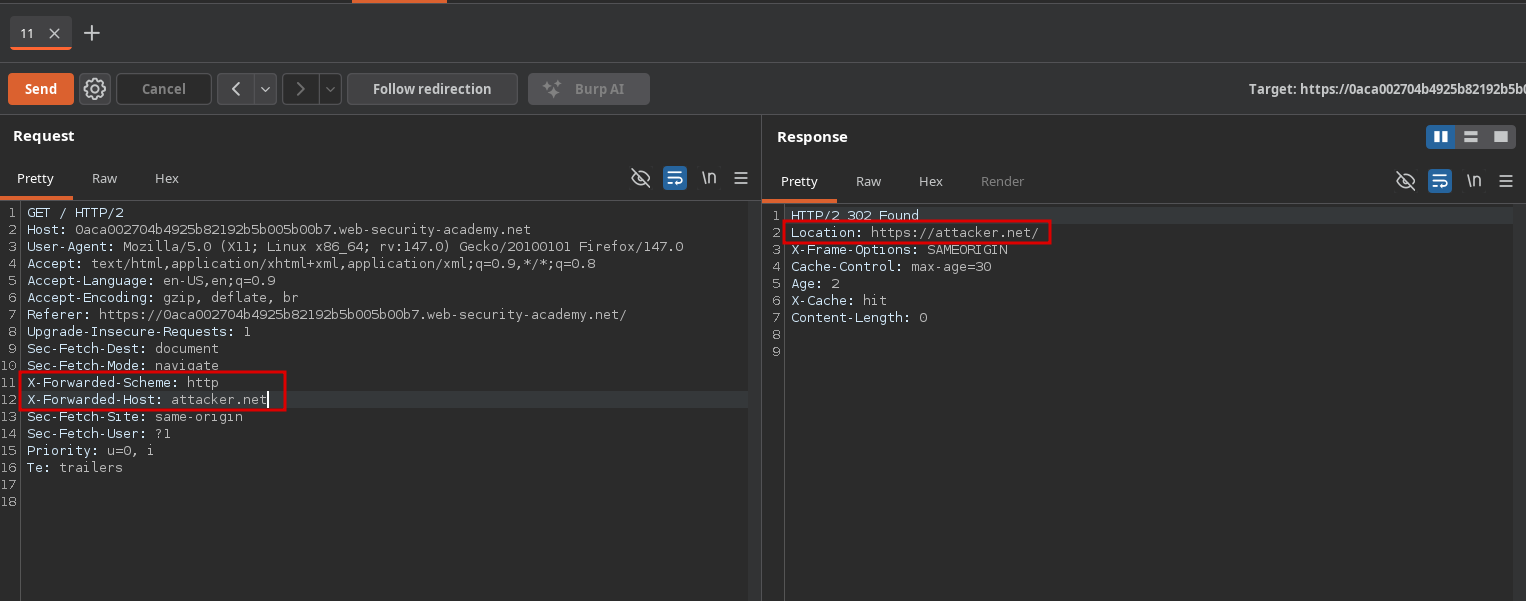
Task: Switch Request view to Raw tab
Action: 104,178
